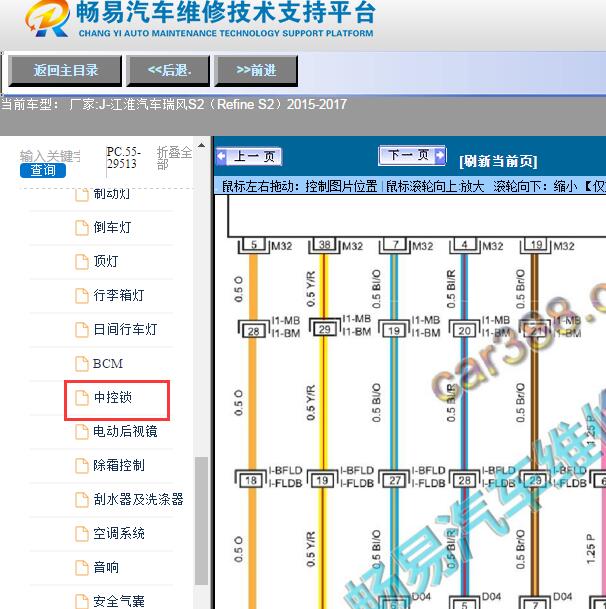Click the current vehicle model text line
Viewport: 606px width, 609px height.
pyautogui.click(x=174, y=104)
